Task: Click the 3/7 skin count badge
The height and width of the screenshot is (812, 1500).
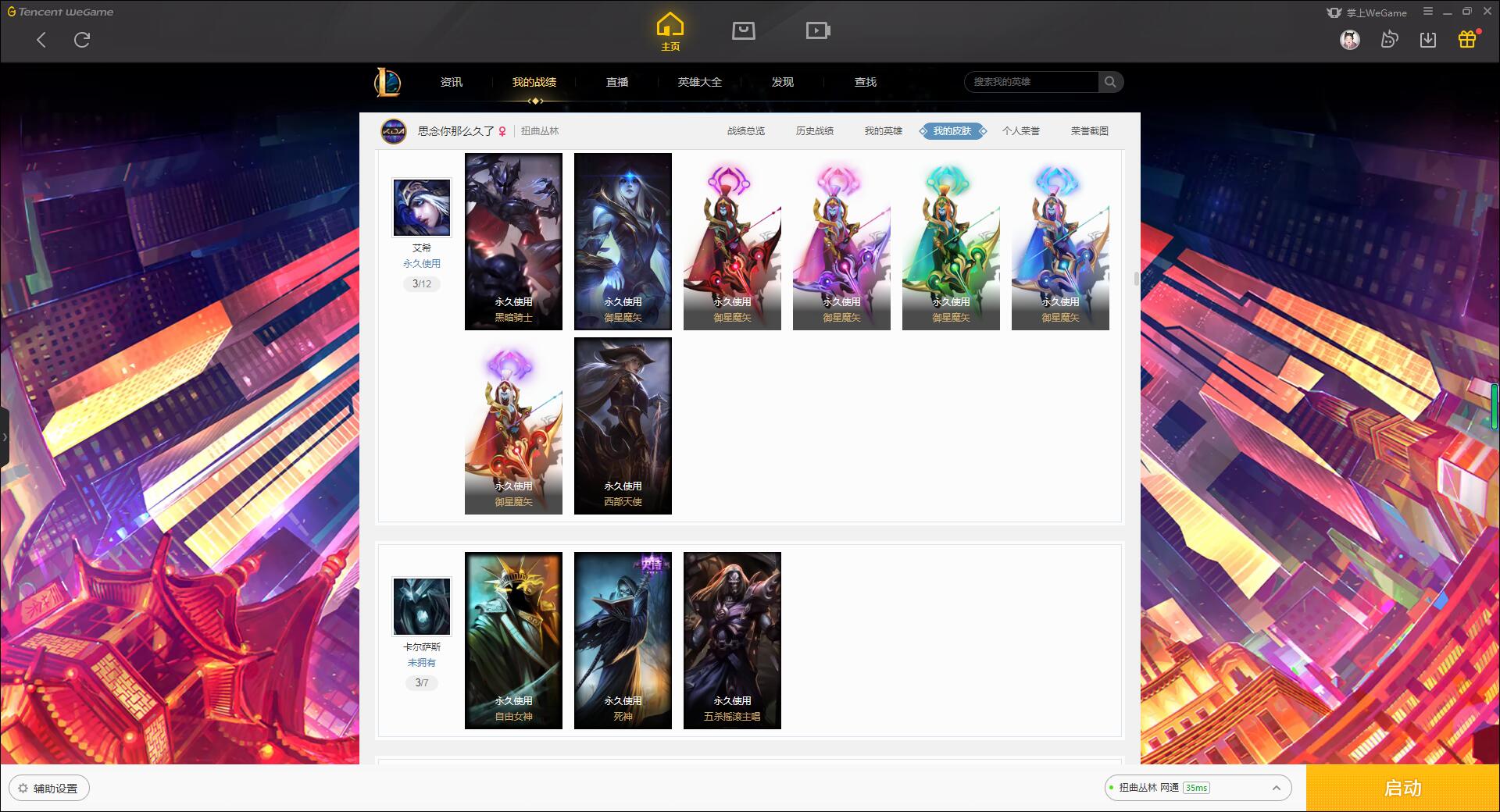Action: (422, 683)
